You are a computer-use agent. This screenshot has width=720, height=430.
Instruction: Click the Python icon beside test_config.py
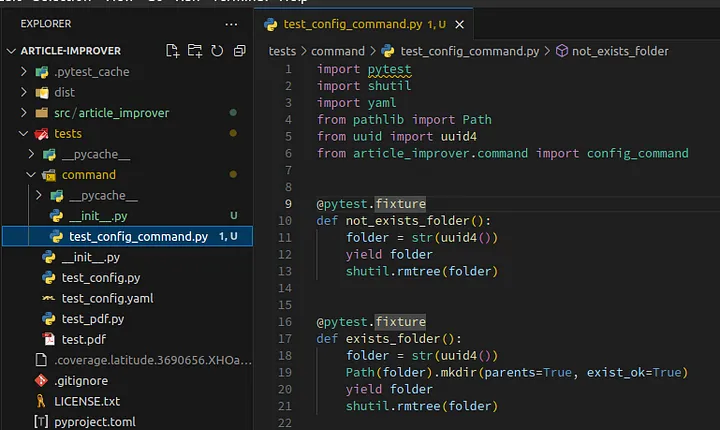click(48, 278)
